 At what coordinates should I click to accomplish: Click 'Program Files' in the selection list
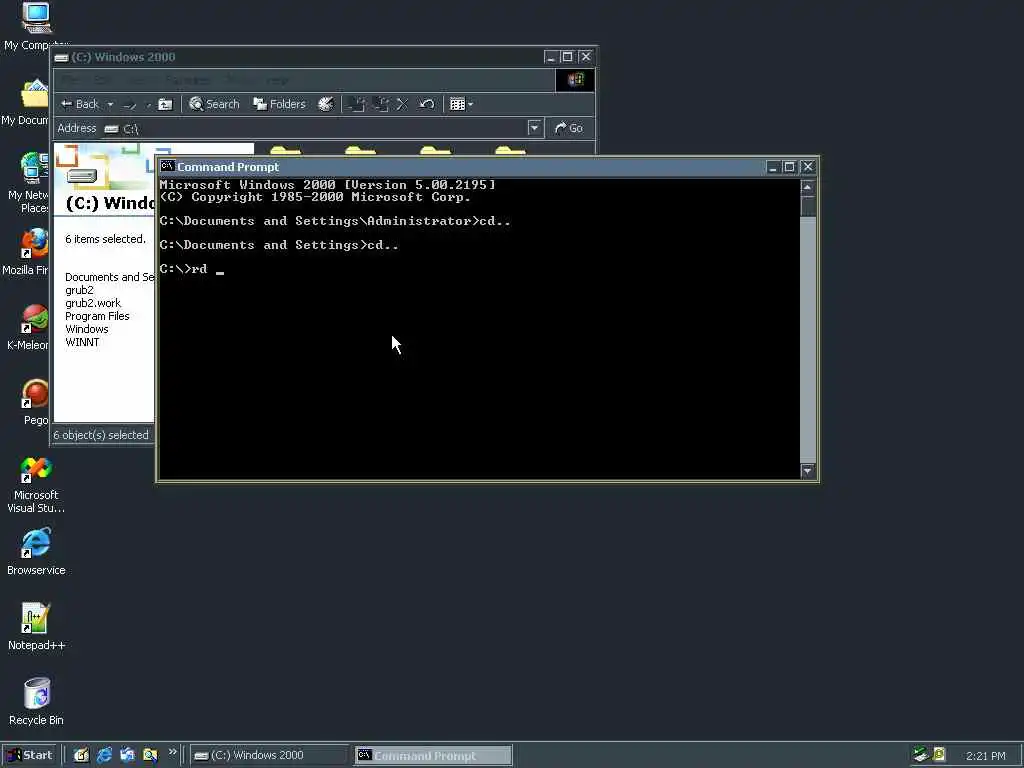[97, 316]
